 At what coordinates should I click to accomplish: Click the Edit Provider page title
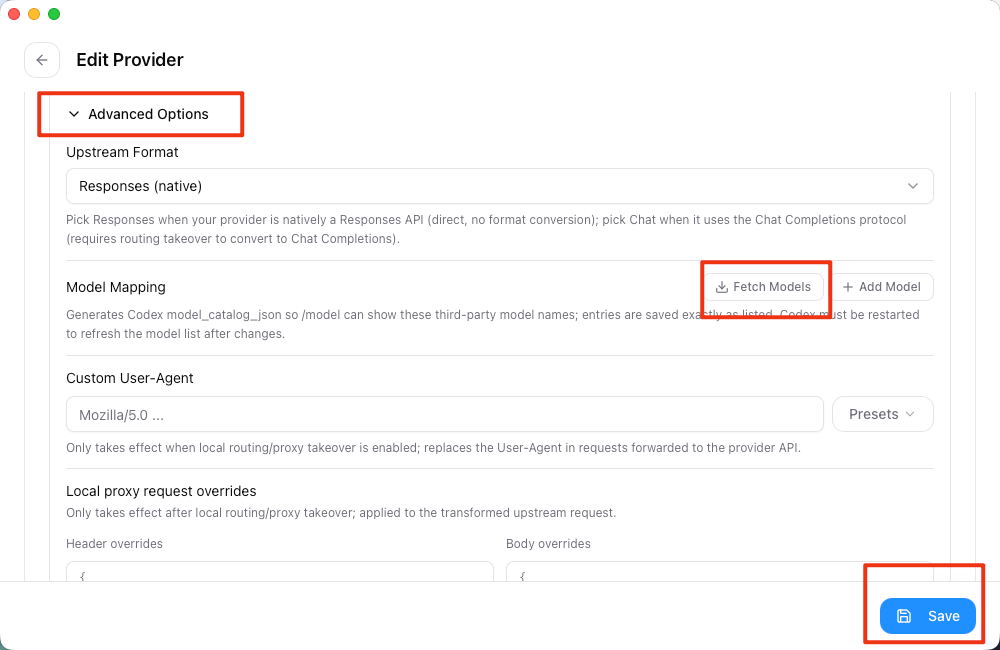click(129, 60)
